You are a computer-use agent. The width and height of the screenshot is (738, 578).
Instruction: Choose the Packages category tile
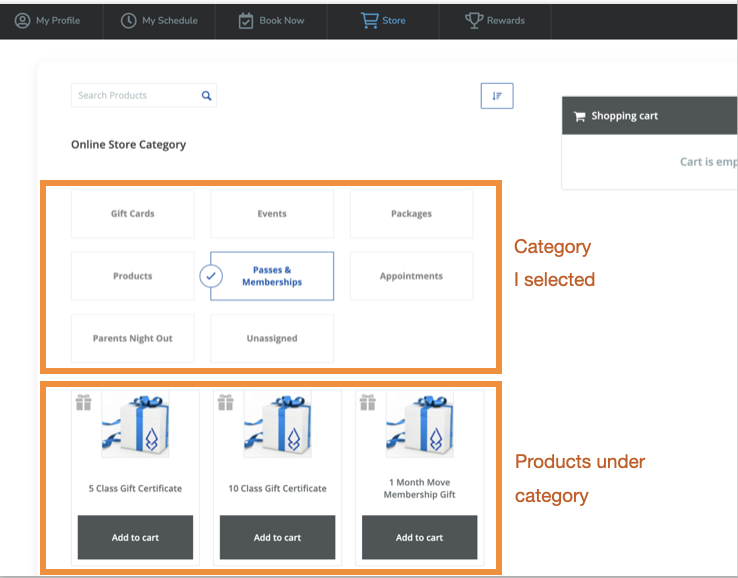point(411,214)
